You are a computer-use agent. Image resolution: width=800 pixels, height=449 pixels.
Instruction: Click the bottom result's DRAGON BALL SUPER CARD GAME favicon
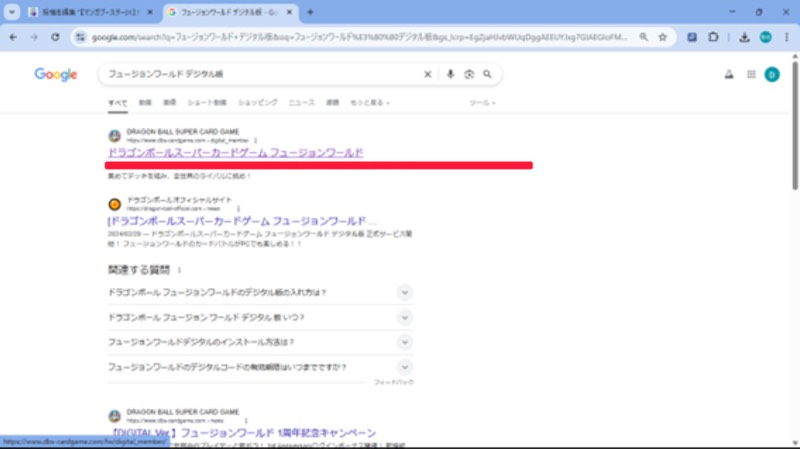click(114, 416)
